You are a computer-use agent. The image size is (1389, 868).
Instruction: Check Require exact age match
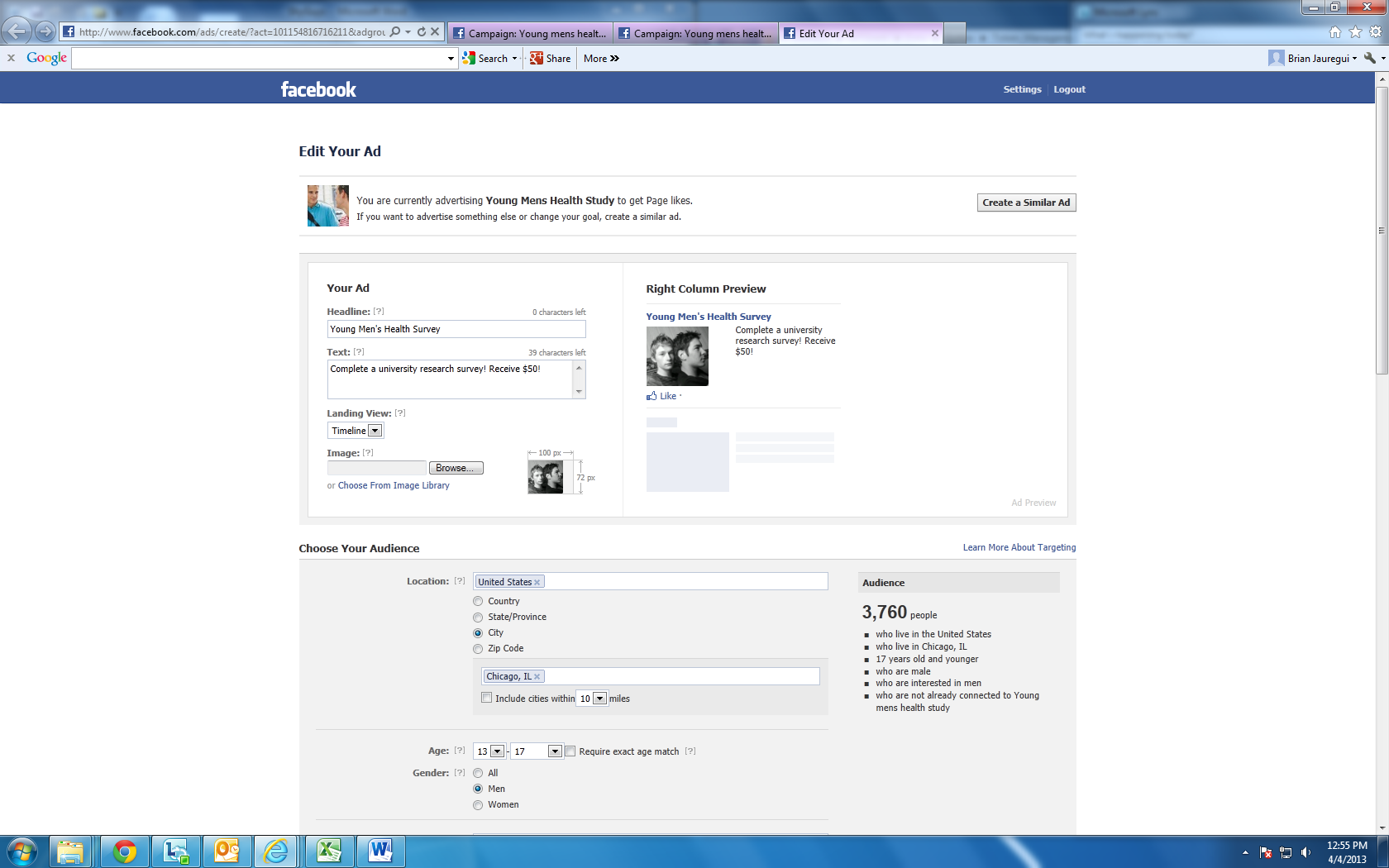[x=570, y=751]
